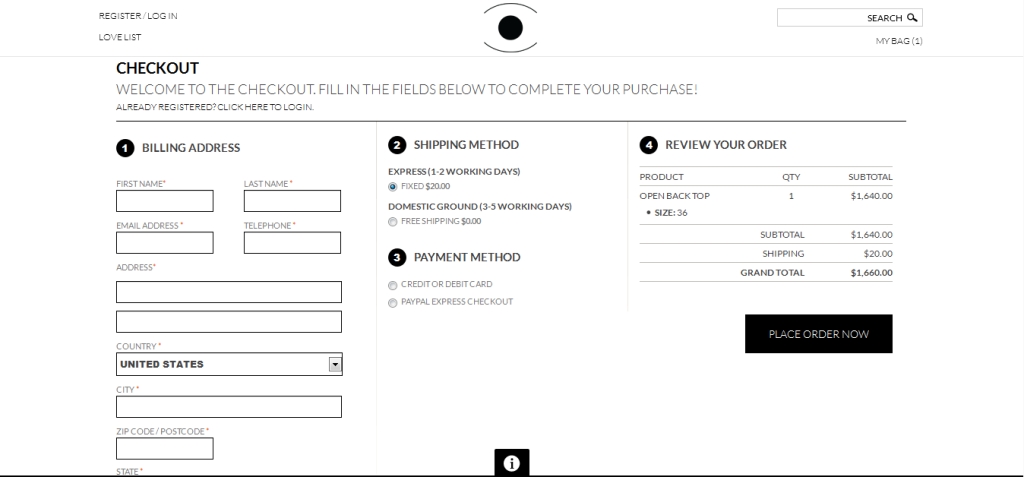1024x477 pixels.
Task: Focus the Last Name field
Action: tap(292, 201)
